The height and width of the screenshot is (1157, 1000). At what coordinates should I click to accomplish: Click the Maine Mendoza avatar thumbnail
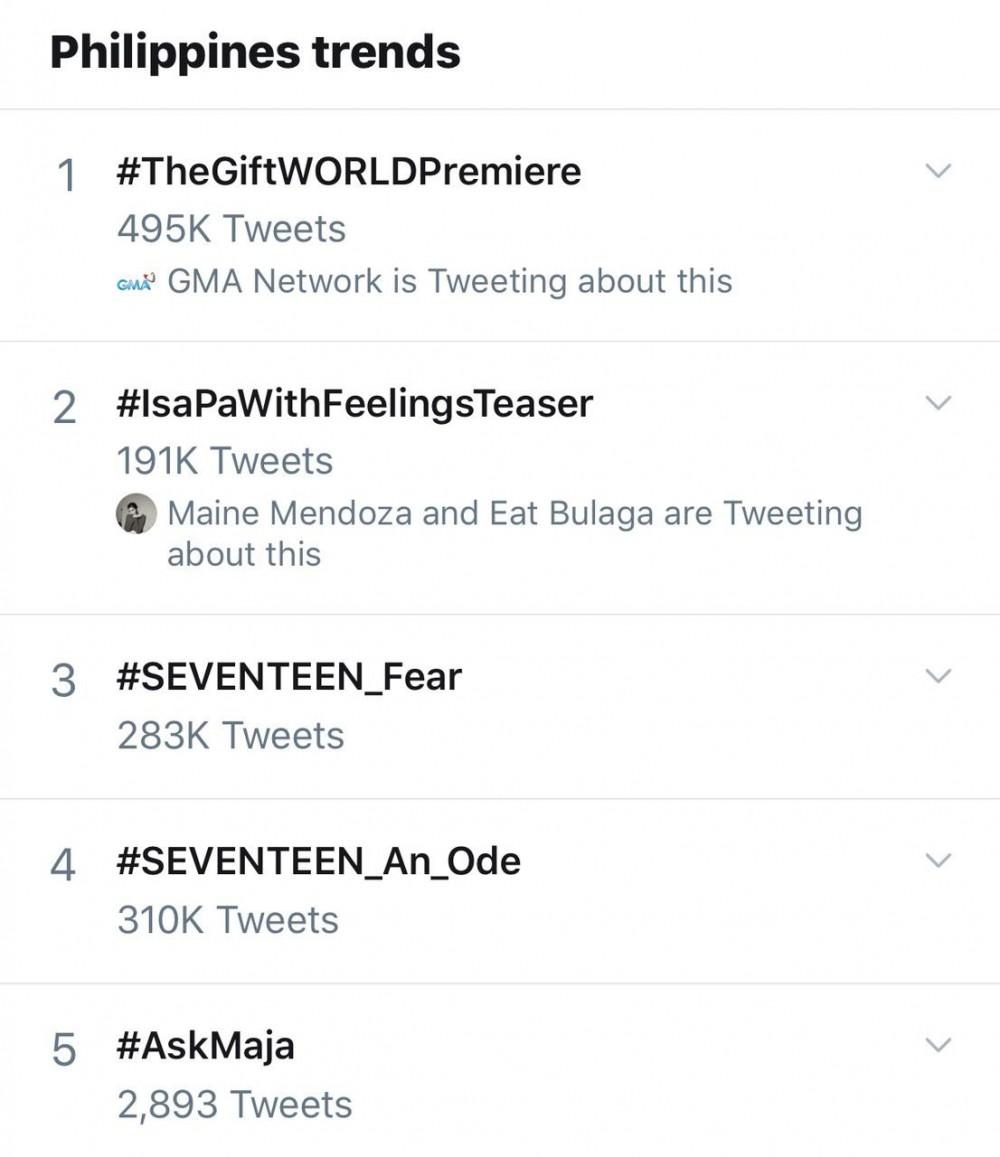137,514
